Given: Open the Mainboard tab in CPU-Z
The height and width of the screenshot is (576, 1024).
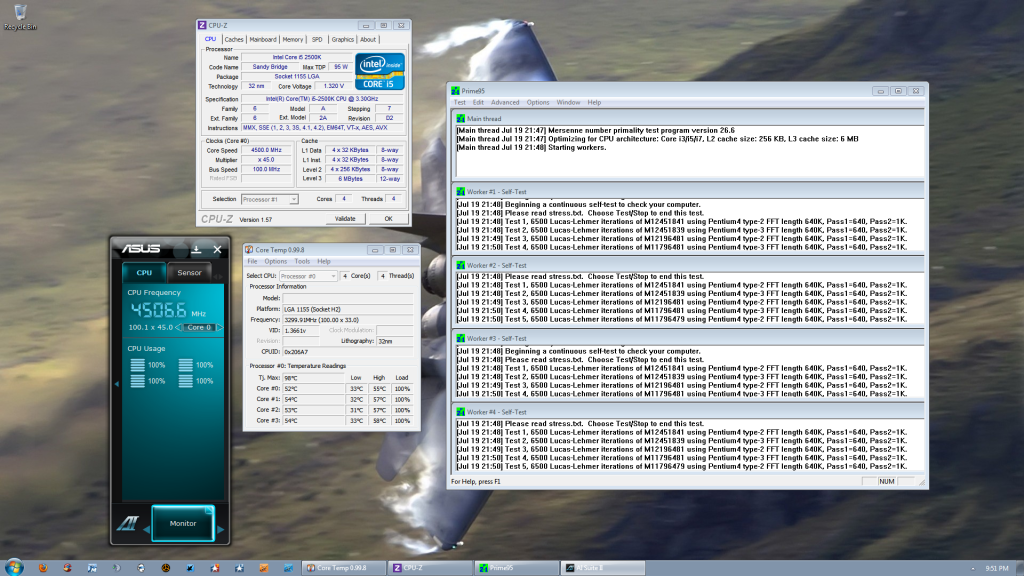Looking at the screenshot, I should click(x=263, y=40).
